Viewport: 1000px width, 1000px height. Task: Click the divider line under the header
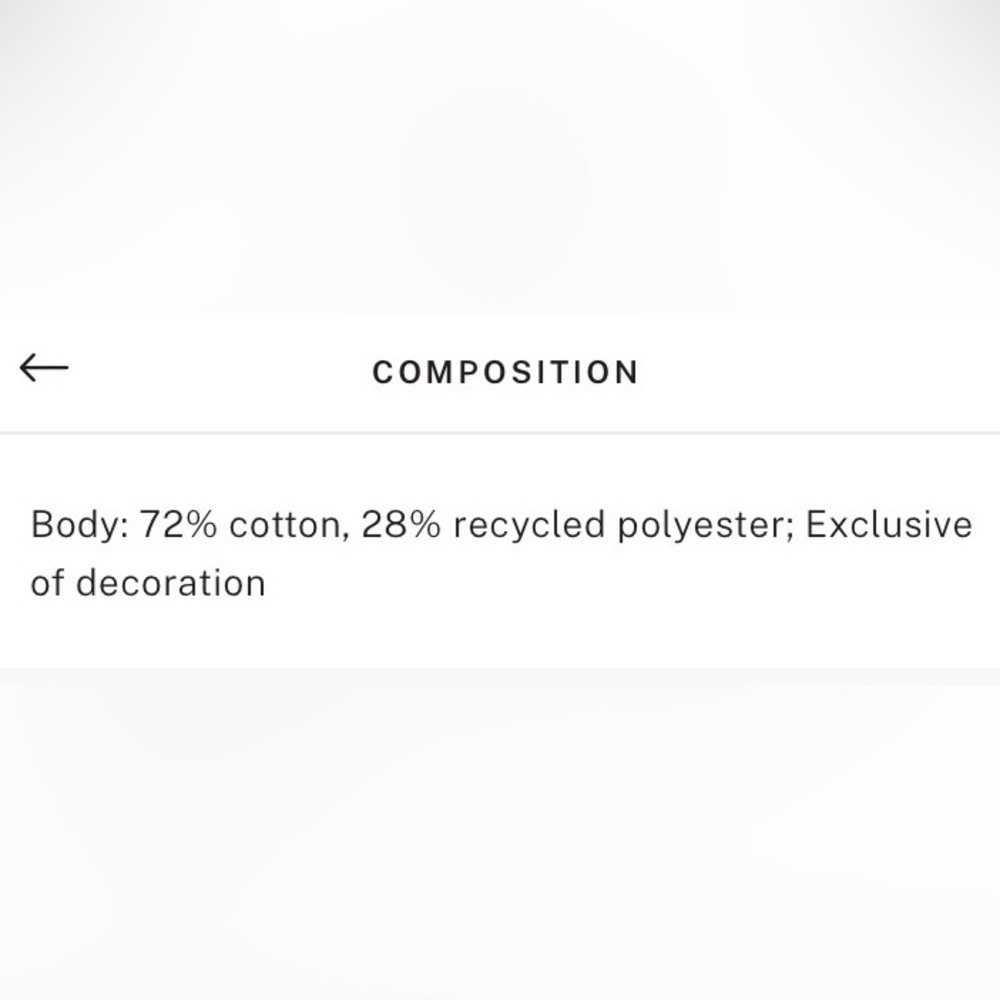[500, 433]
